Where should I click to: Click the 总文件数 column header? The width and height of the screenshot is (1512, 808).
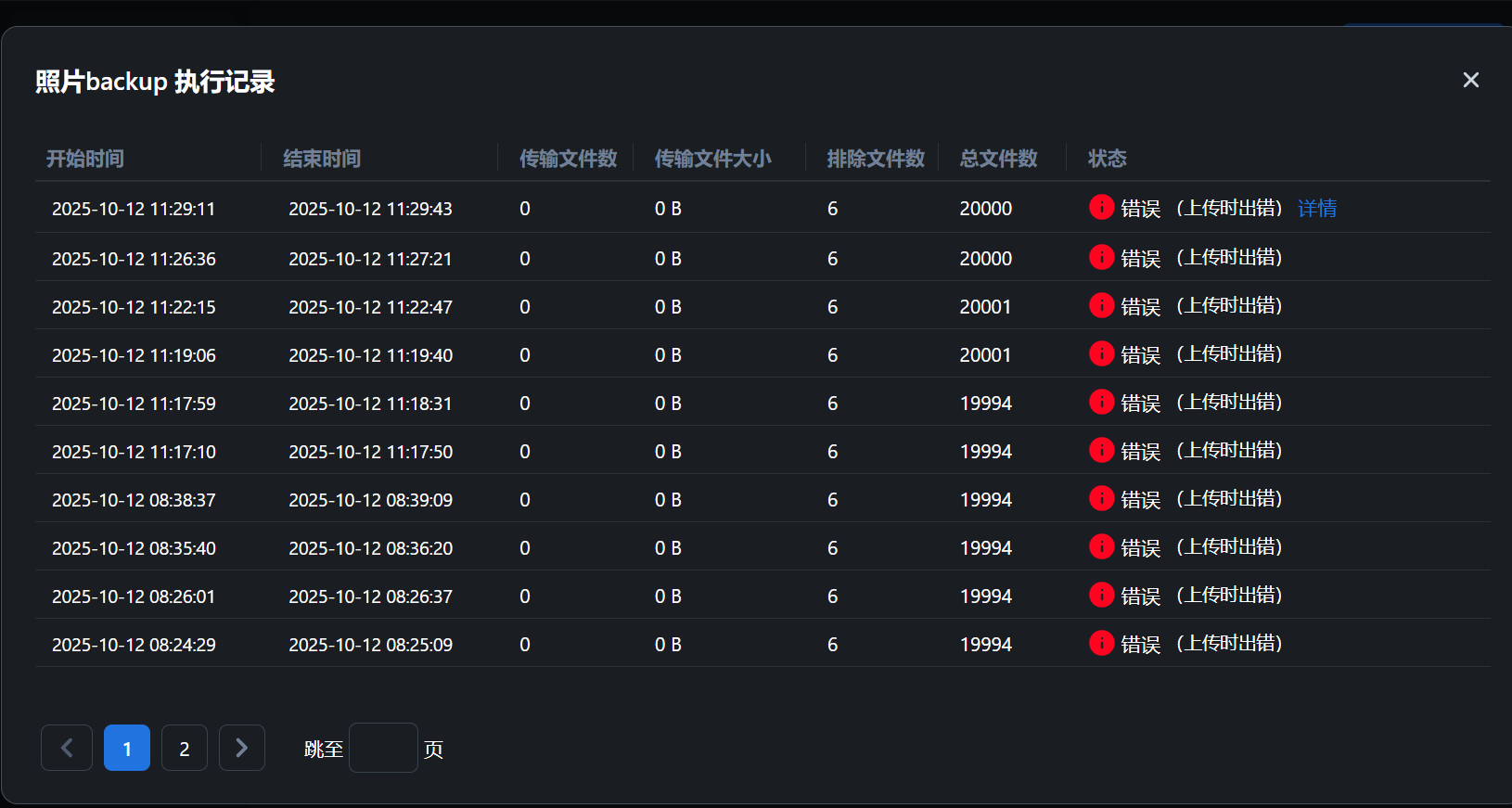tap(998, 159)
